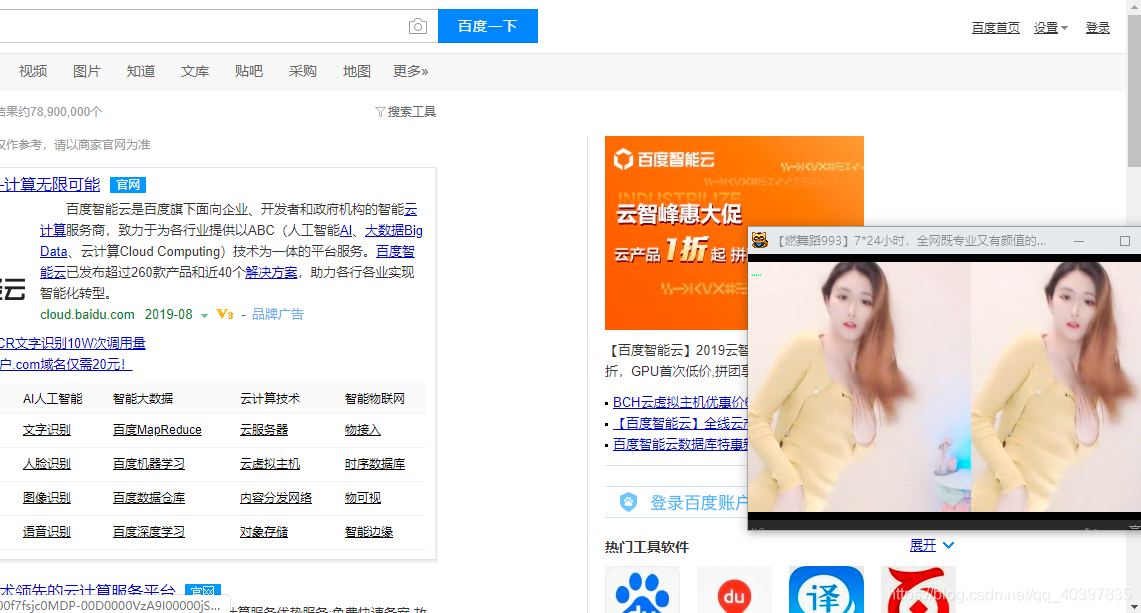
Task: Switch to the 文库 tab
Action: [194, 71]
